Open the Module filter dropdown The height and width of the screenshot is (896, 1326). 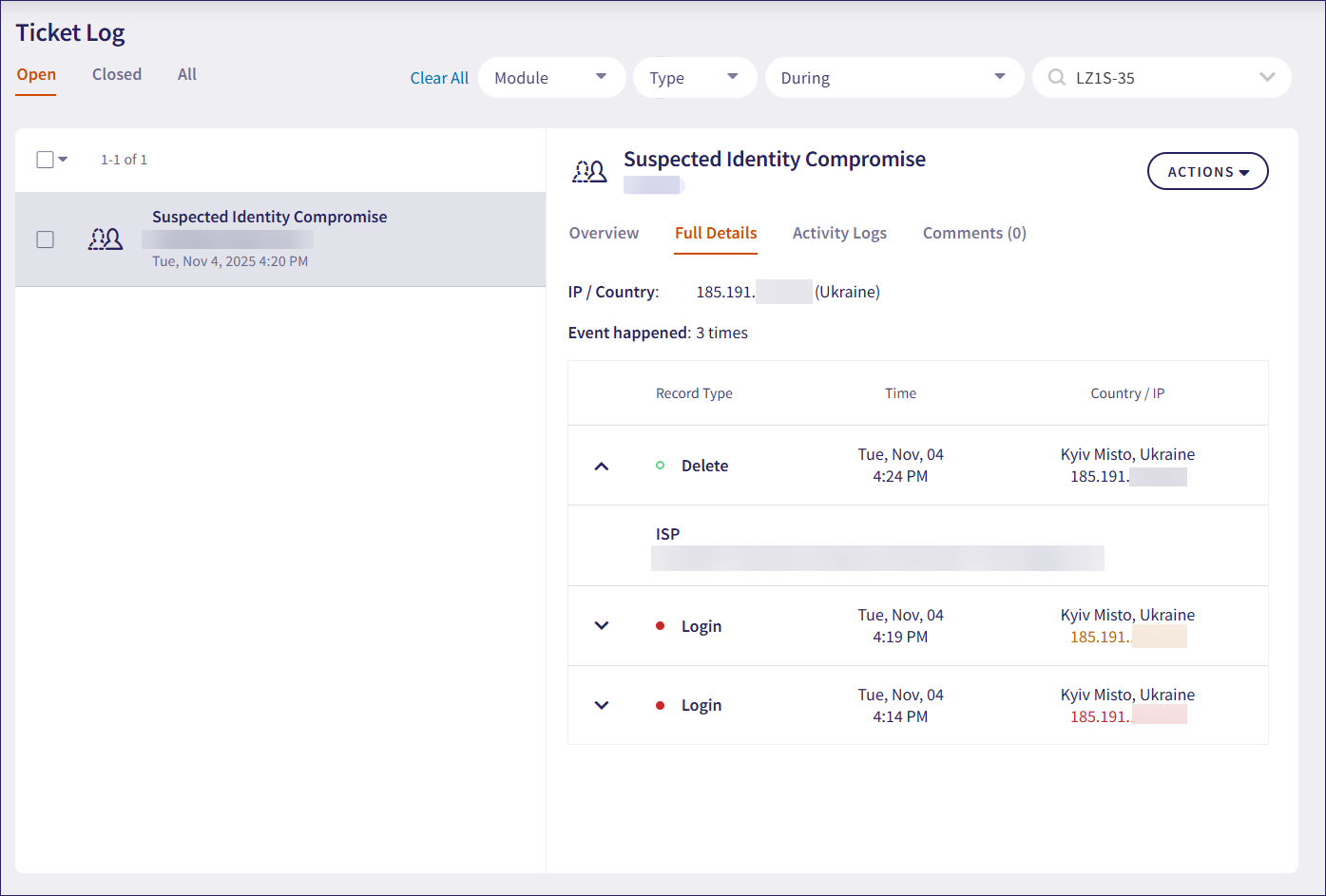(551, 77)
